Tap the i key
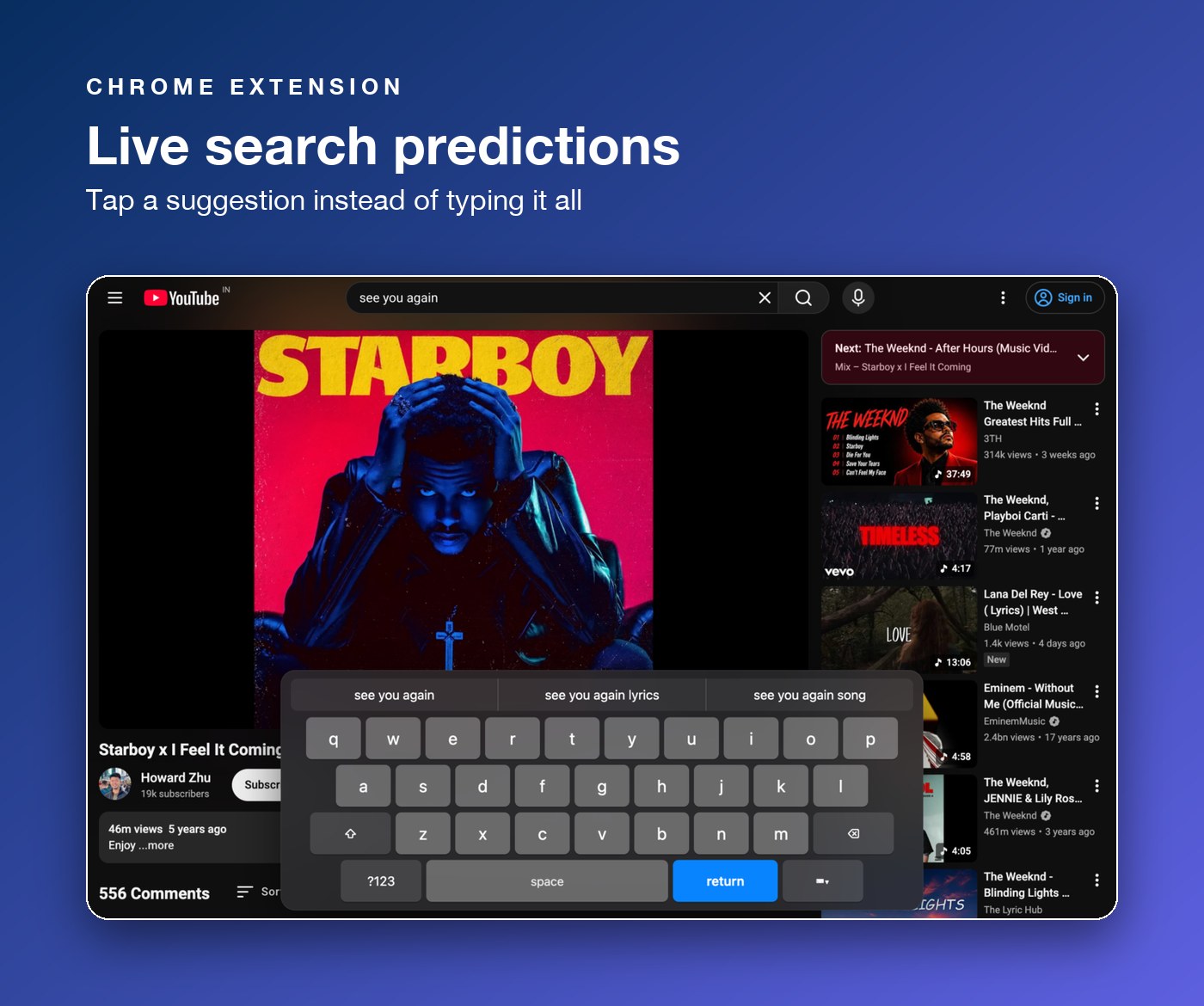Viewport: 1204px width, 1006px height. (x=751, y=739)
